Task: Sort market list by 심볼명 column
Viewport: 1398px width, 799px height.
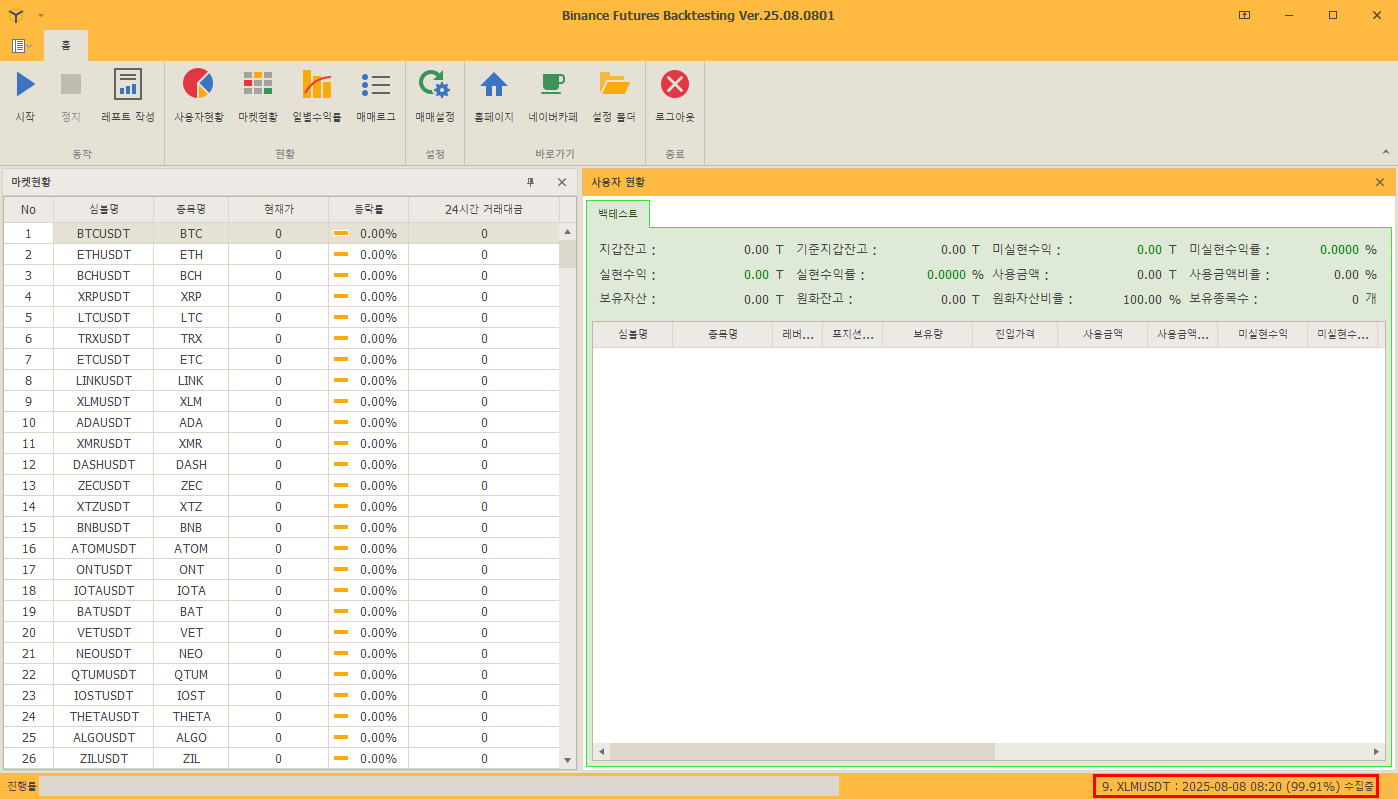Action: point(104,209)
